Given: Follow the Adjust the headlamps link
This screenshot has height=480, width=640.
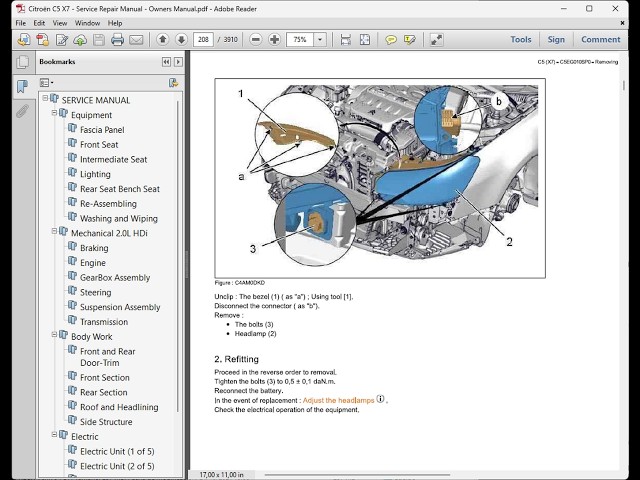Looking at the screenshot, I should (x=338, y=400).
